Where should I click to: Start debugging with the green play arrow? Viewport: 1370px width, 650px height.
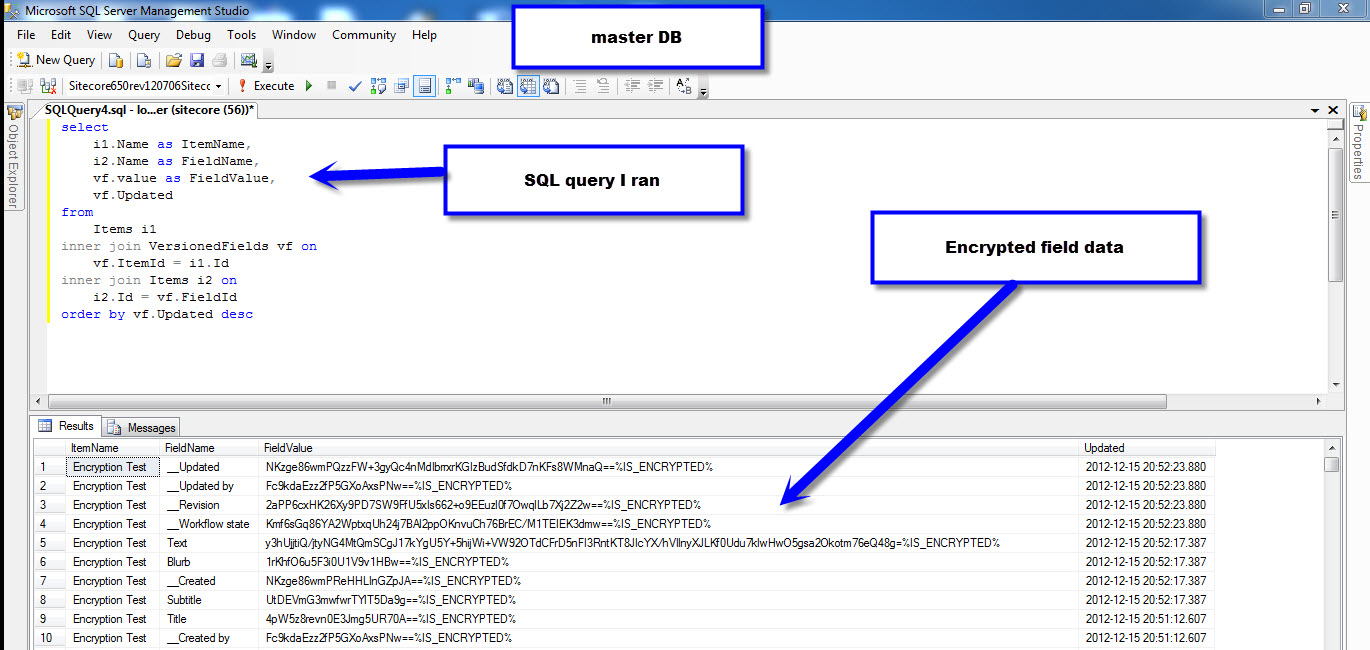click(309, 86)
